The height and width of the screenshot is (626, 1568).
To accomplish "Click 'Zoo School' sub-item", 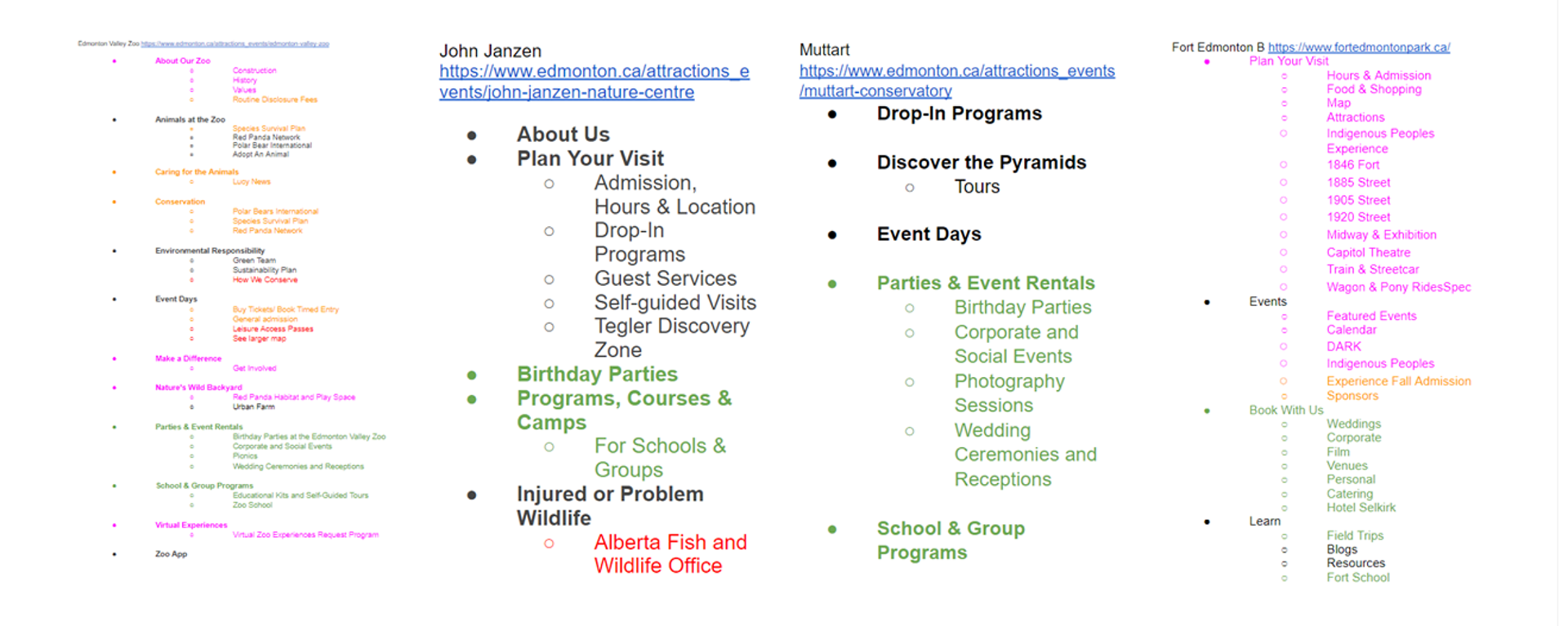I will point(252,506).
